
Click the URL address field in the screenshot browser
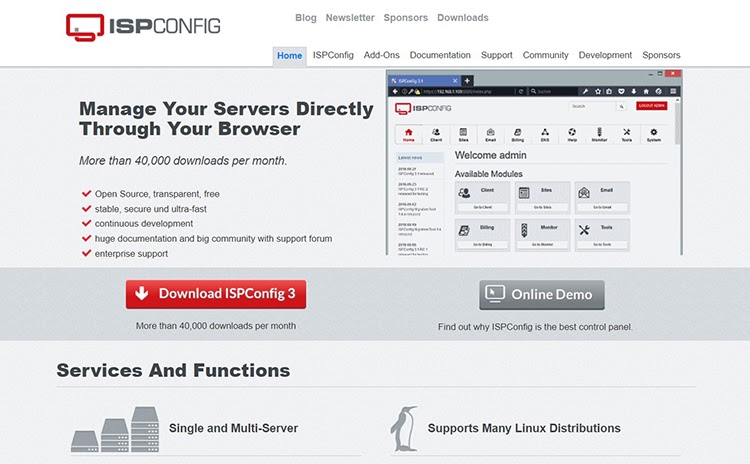tap(469, 91)
